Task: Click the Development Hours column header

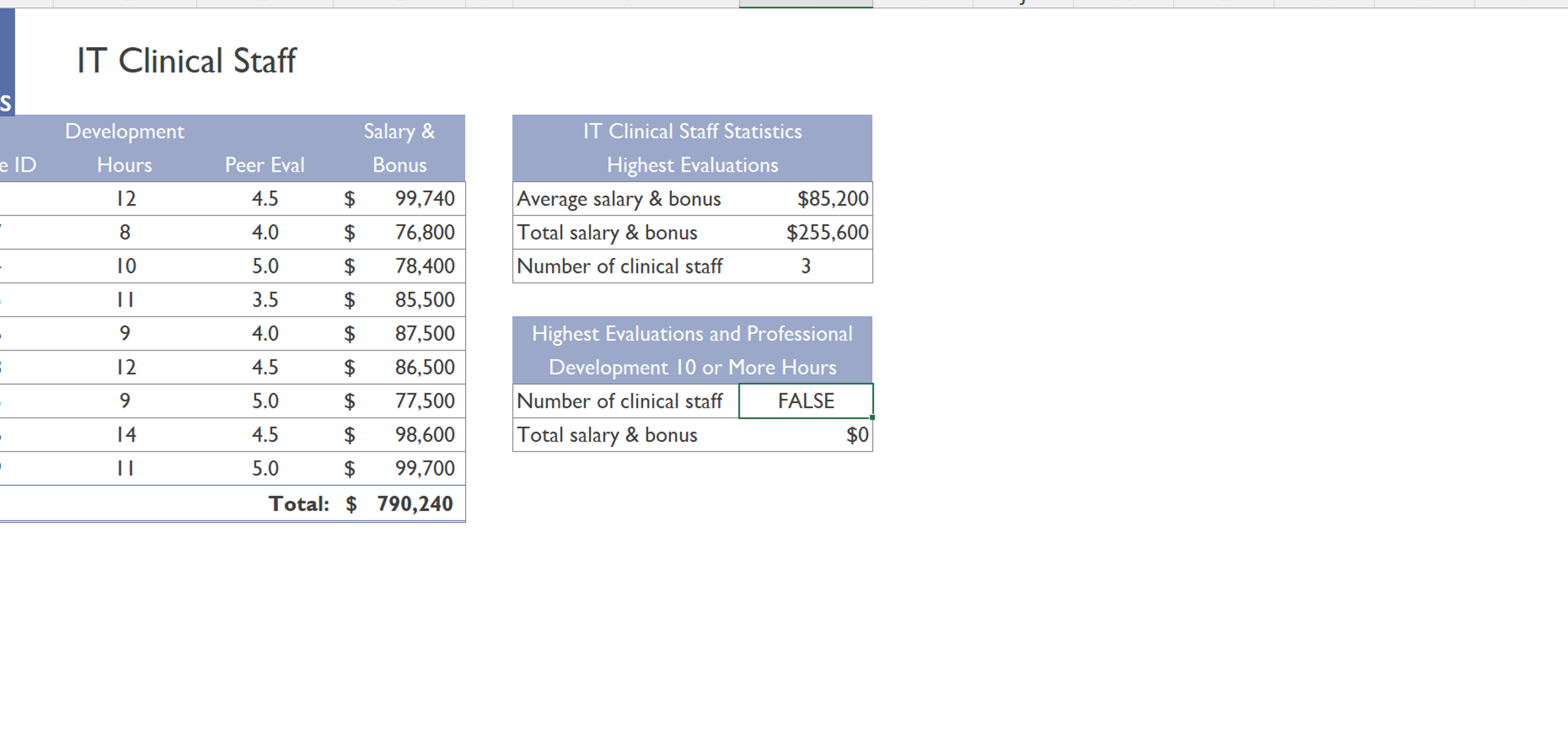Action: tap(125, 148)
